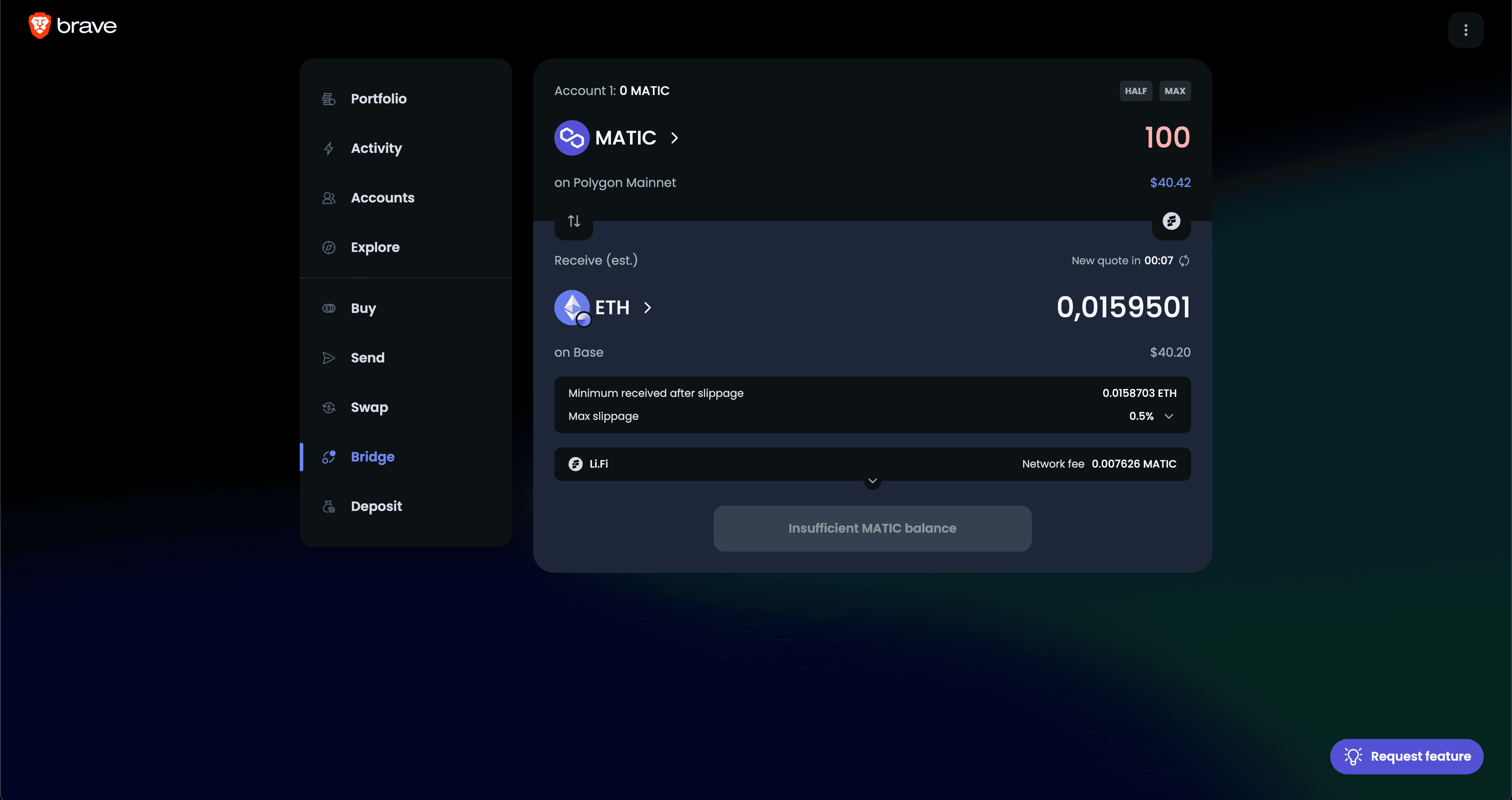Open the Accounts page

[383, 198]
